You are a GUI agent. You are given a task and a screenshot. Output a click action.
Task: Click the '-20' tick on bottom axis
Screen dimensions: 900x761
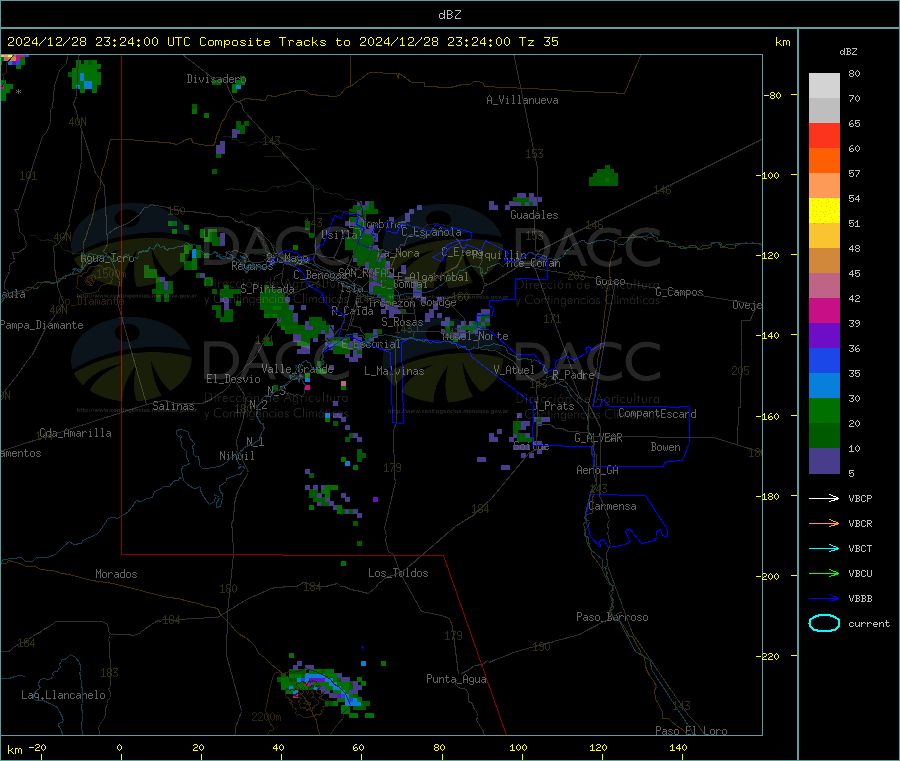pyautogui.click(x=38, y=748)
